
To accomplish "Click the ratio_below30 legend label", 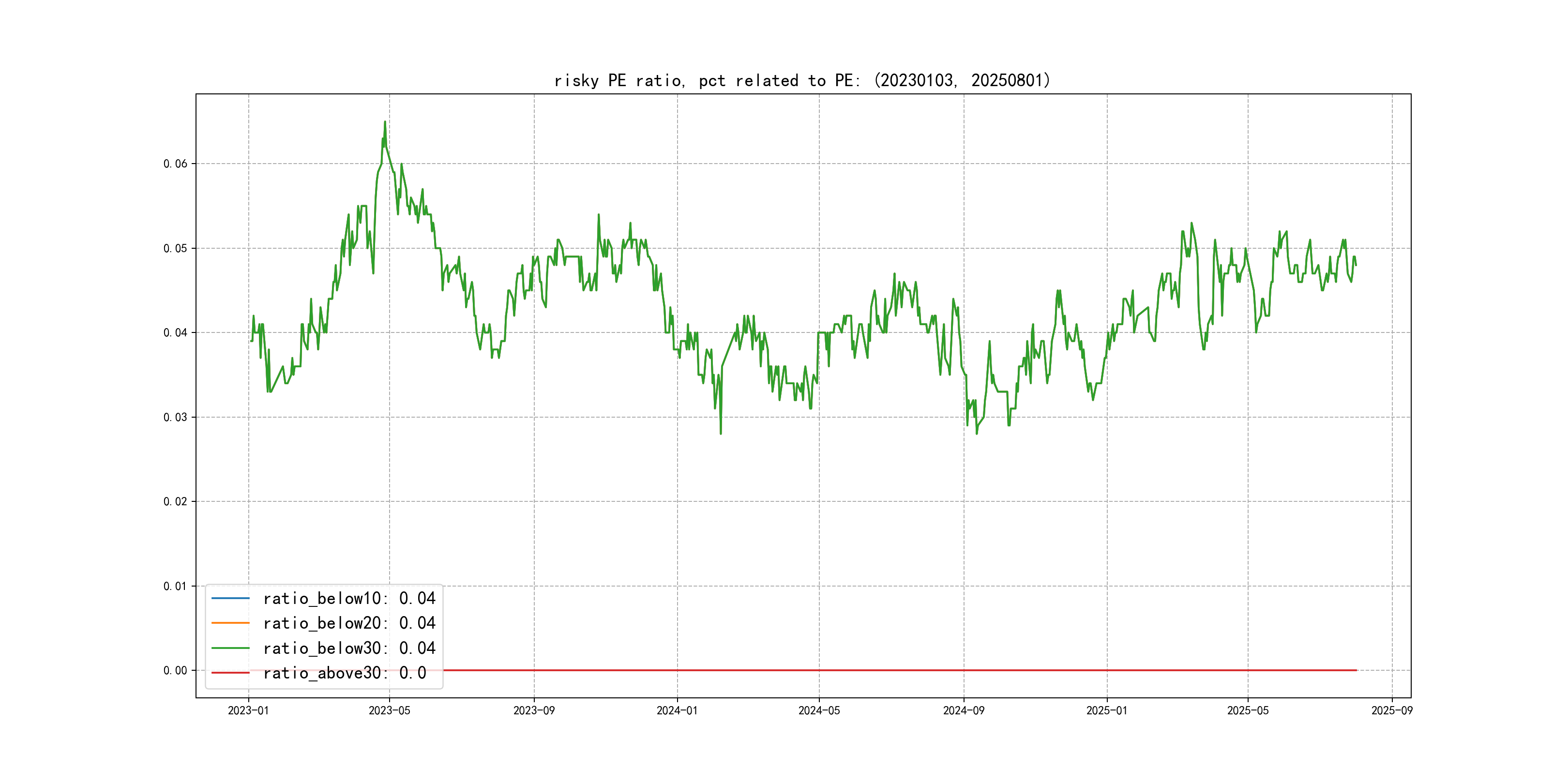I will [x=349, y=648].
